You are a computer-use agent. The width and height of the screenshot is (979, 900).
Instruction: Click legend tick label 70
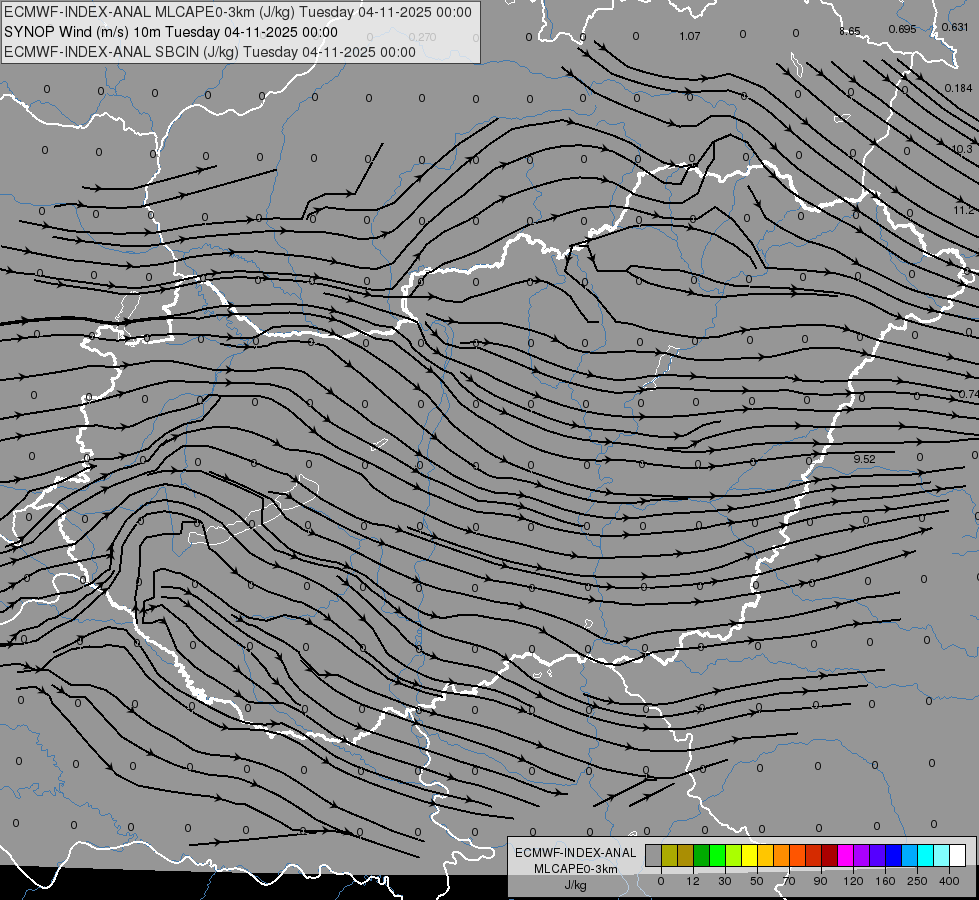point(789,881)
